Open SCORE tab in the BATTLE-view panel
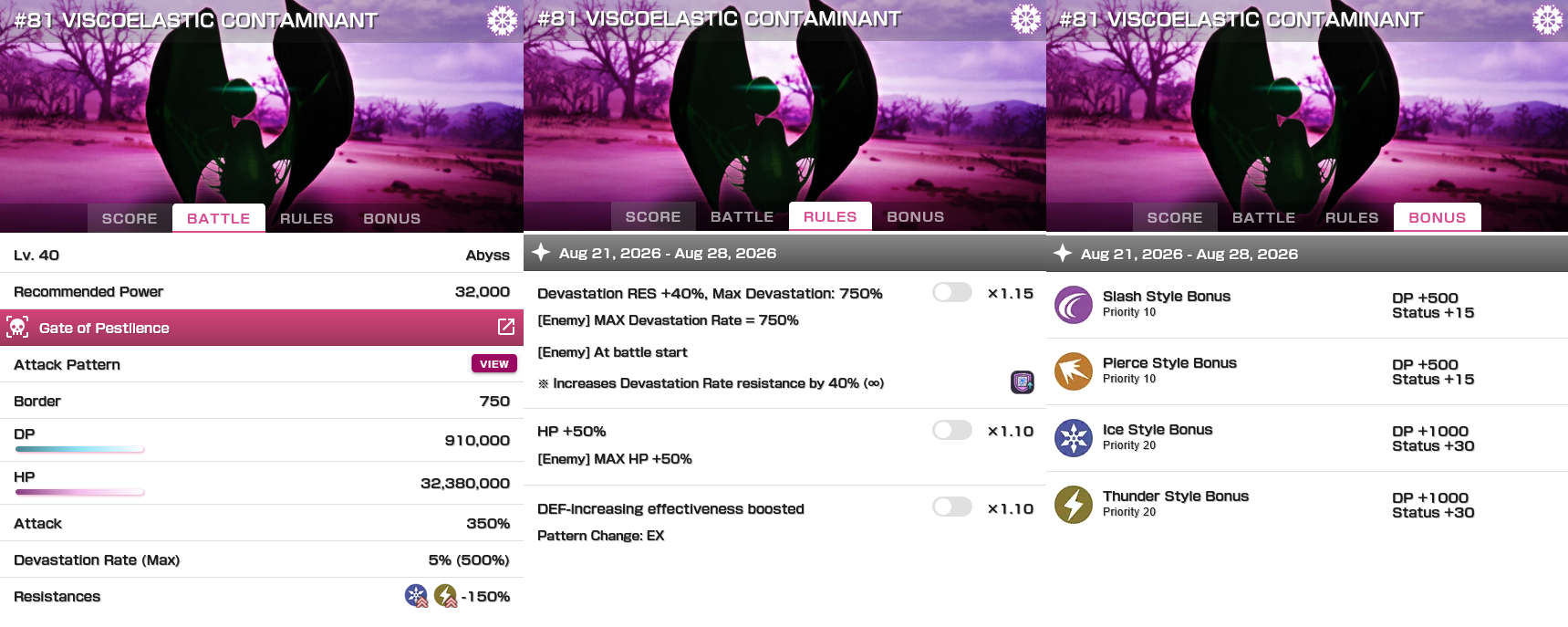 130,218
